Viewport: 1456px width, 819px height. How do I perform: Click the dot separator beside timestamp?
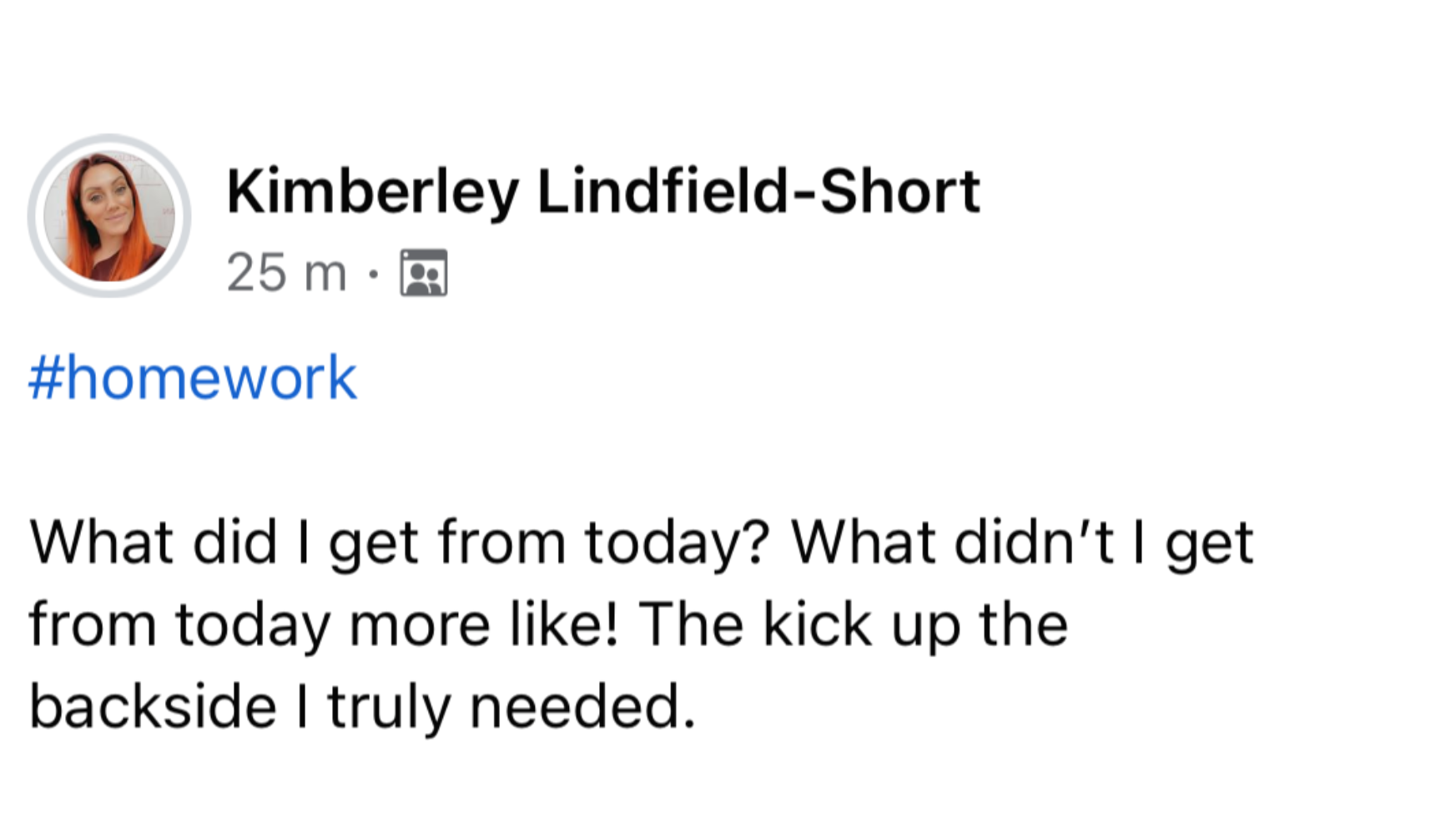click(374, 273)
